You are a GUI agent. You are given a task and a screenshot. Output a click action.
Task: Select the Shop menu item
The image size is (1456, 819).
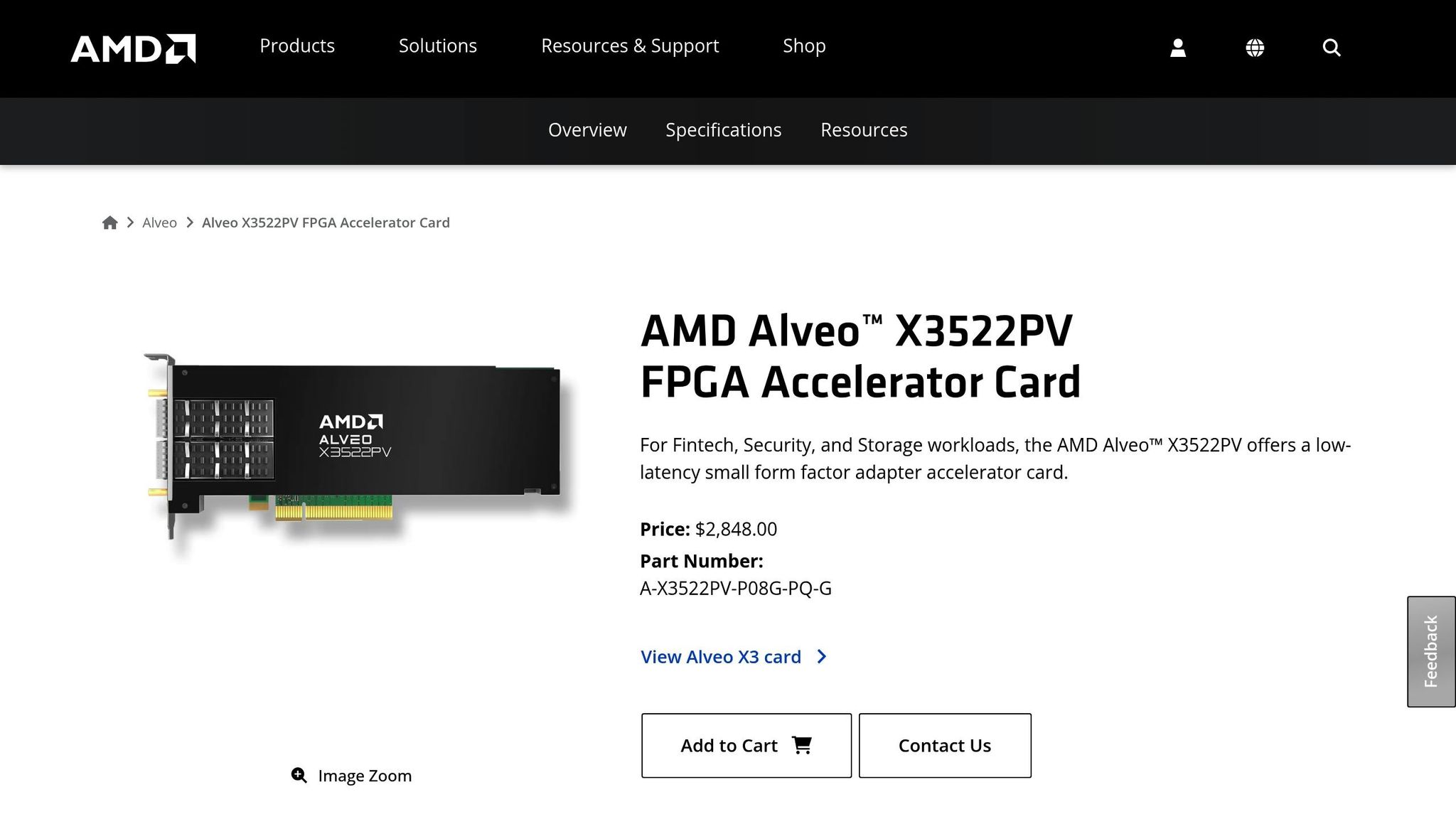[804, 45]
